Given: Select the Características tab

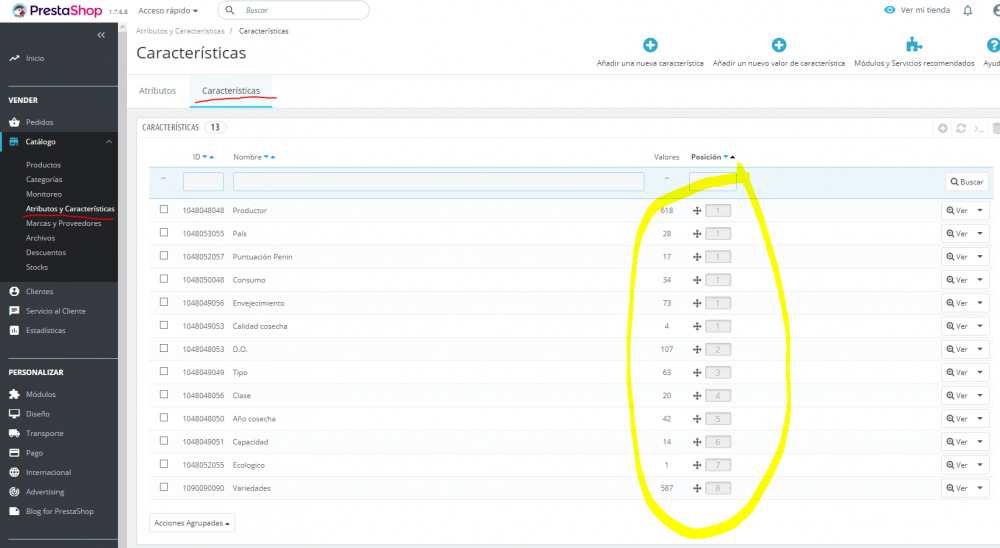Looking at the screenshot, I should (231, 91).
